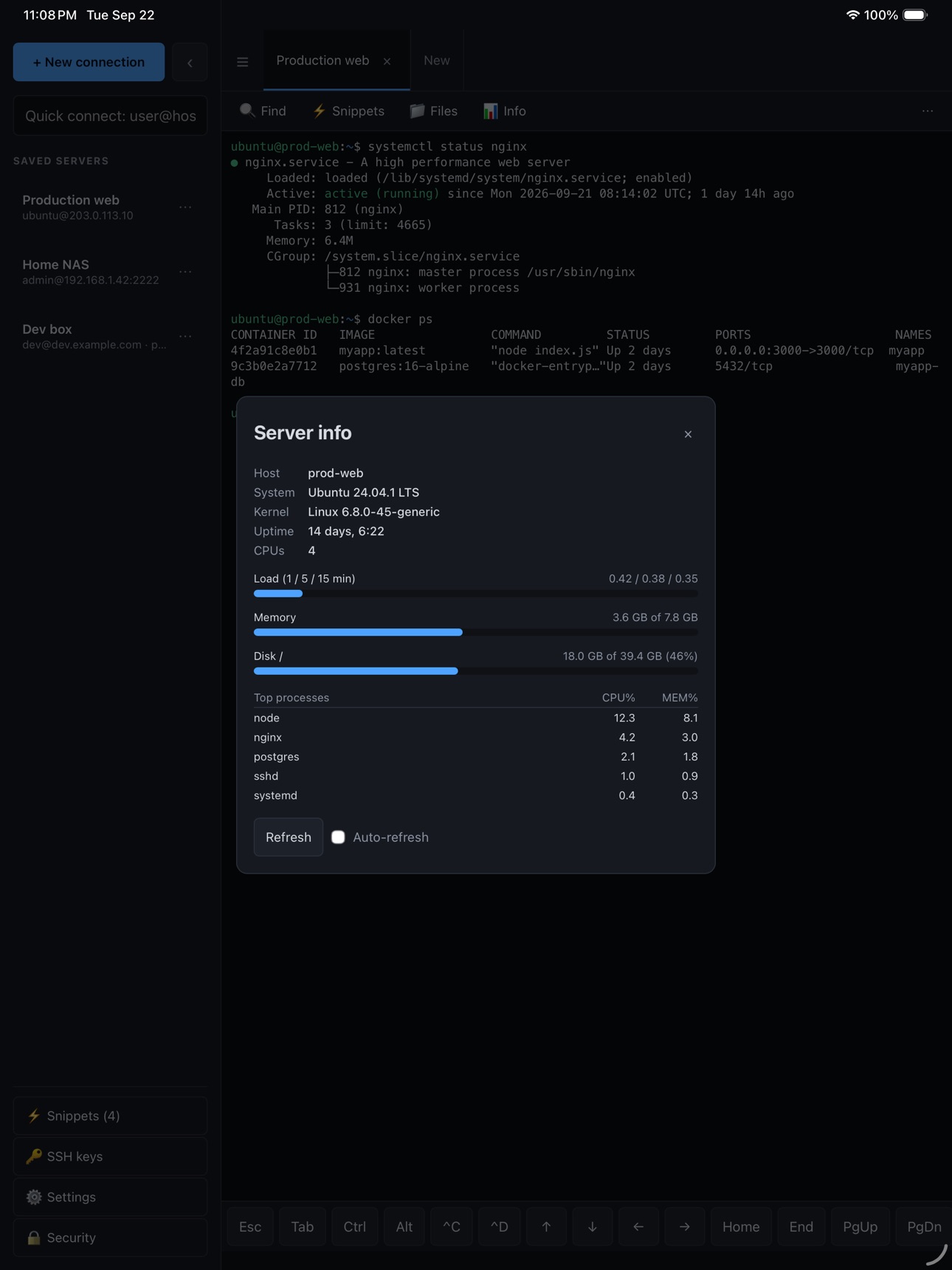Click the Refresh button
This screenshot has width=952, height=1270.
[289, 837]
